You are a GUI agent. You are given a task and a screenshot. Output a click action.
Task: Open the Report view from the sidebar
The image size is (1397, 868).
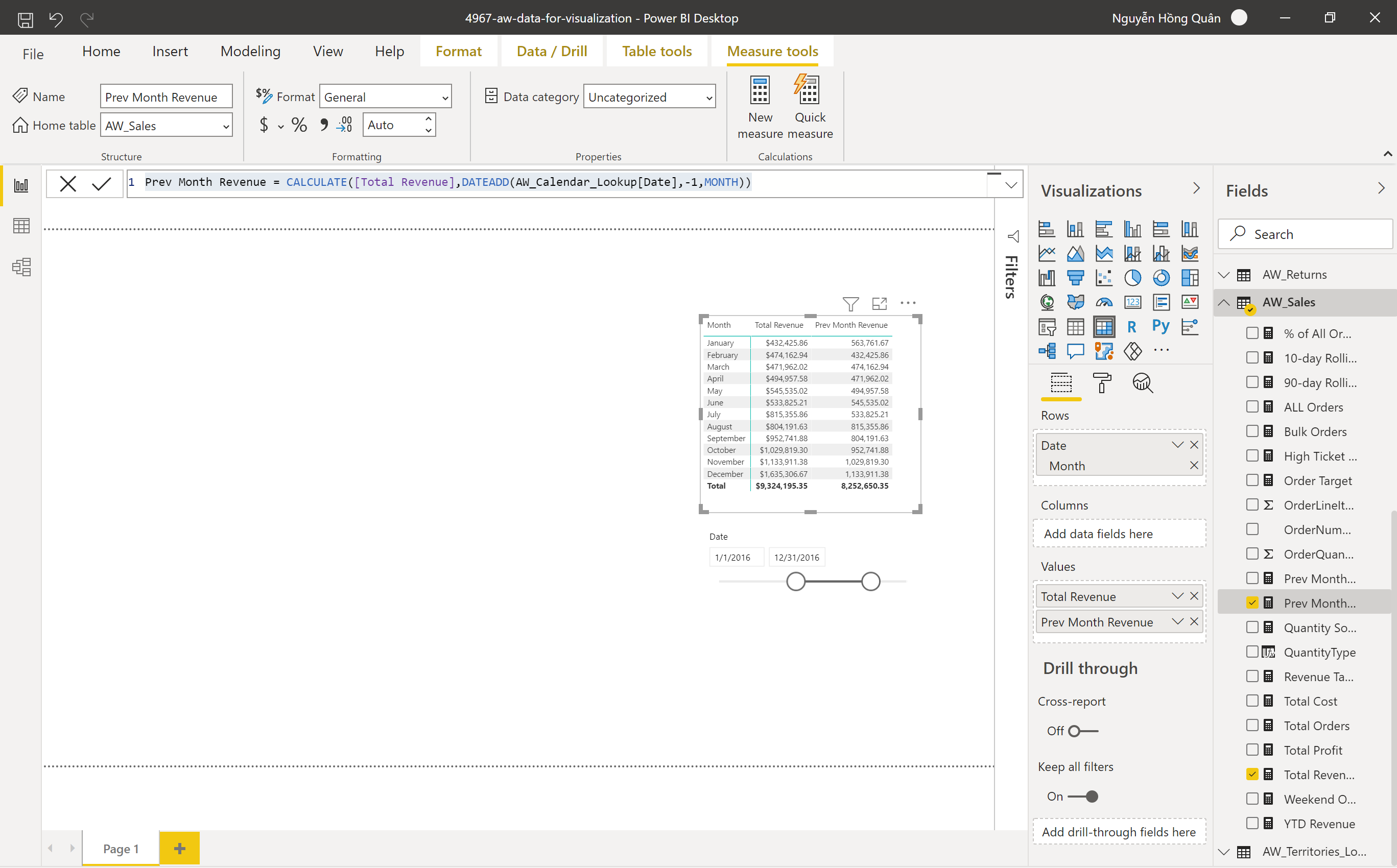tap(21, 185)
